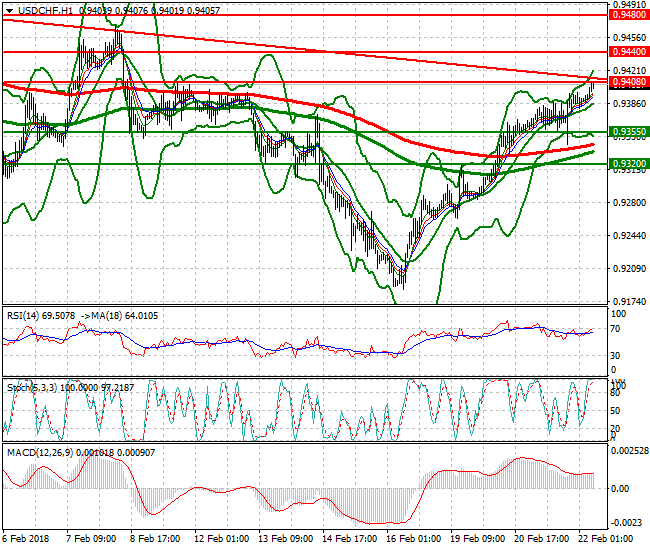The height and width of the screenshot is (550, 650).
Task: Click the 22 Feb 01:00 time axis label
Action: pos(605,539)
